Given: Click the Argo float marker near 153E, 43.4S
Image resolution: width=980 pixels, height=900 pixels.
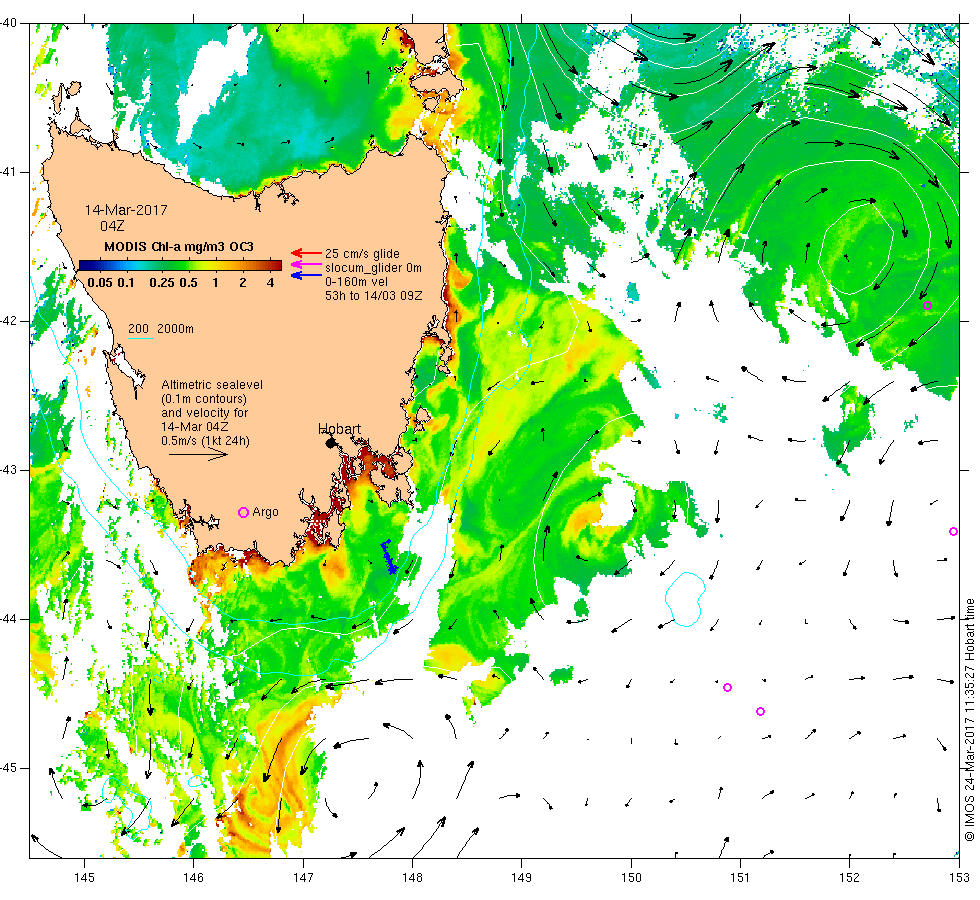Looking at the screenshot, I should click(953, 532).
